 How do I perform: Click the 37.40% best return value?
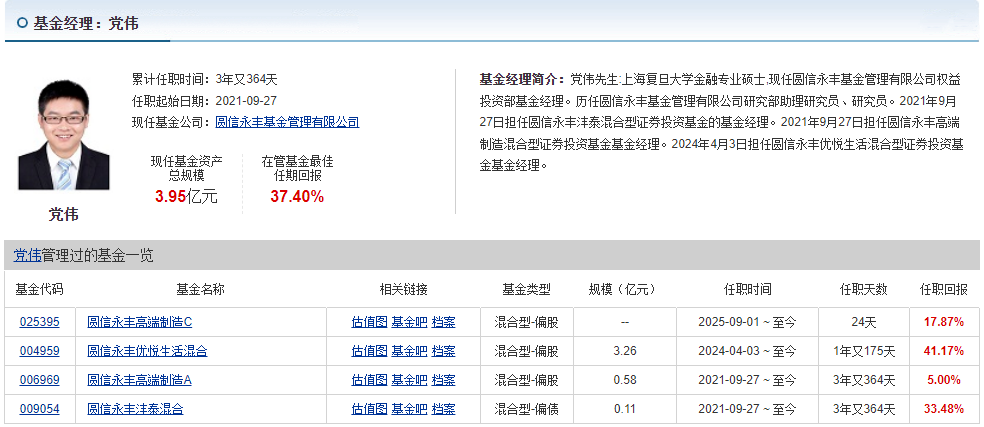(x=297, y=197)
